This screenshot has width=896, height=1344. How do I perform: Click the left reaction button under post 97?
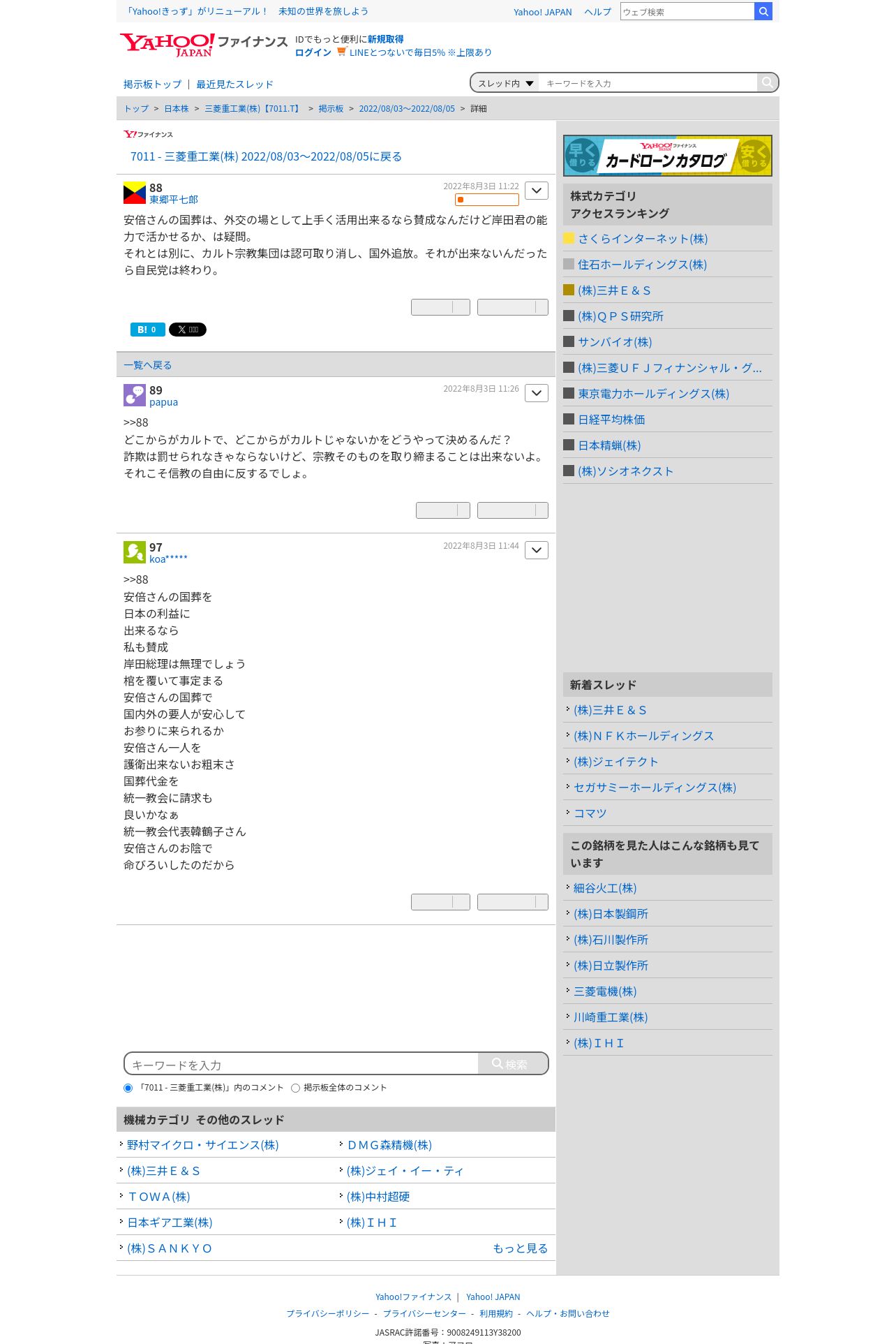(x=440, y=902)
